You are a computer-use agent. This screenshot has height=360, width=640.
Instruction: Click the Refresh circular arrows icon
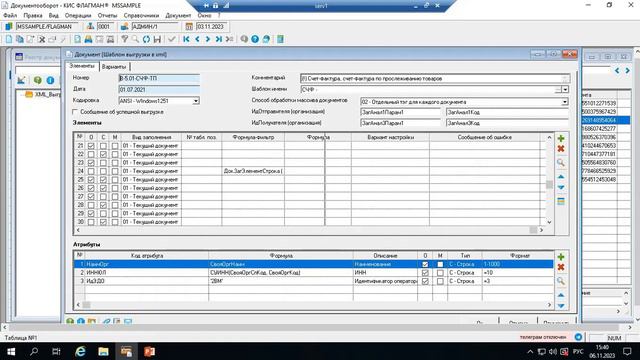pyautogui.click(x=146, y=39)
